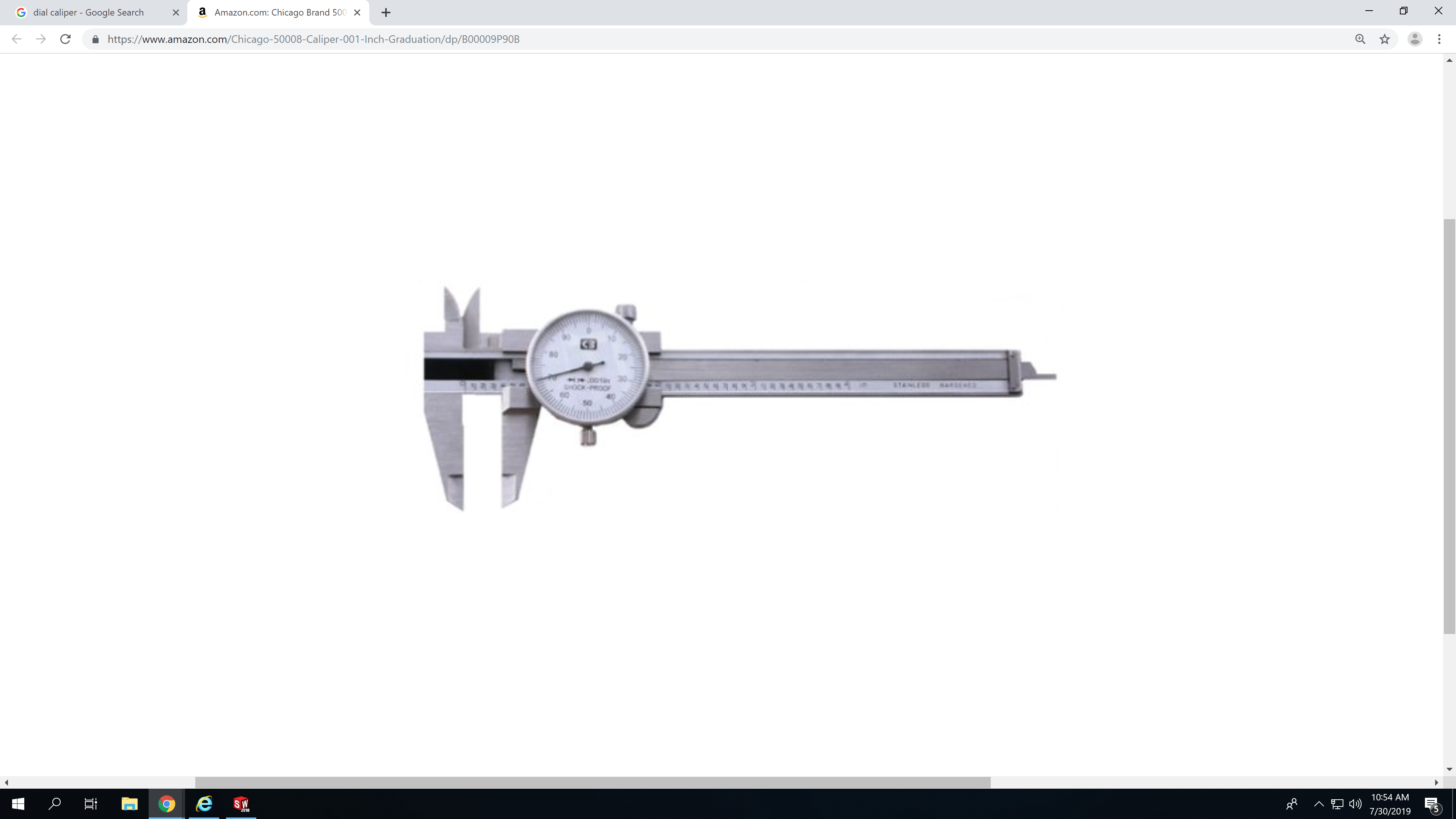The image size is (1456, 819).
Task: Close the Google Search tab
Action: [x=176, y=13]
